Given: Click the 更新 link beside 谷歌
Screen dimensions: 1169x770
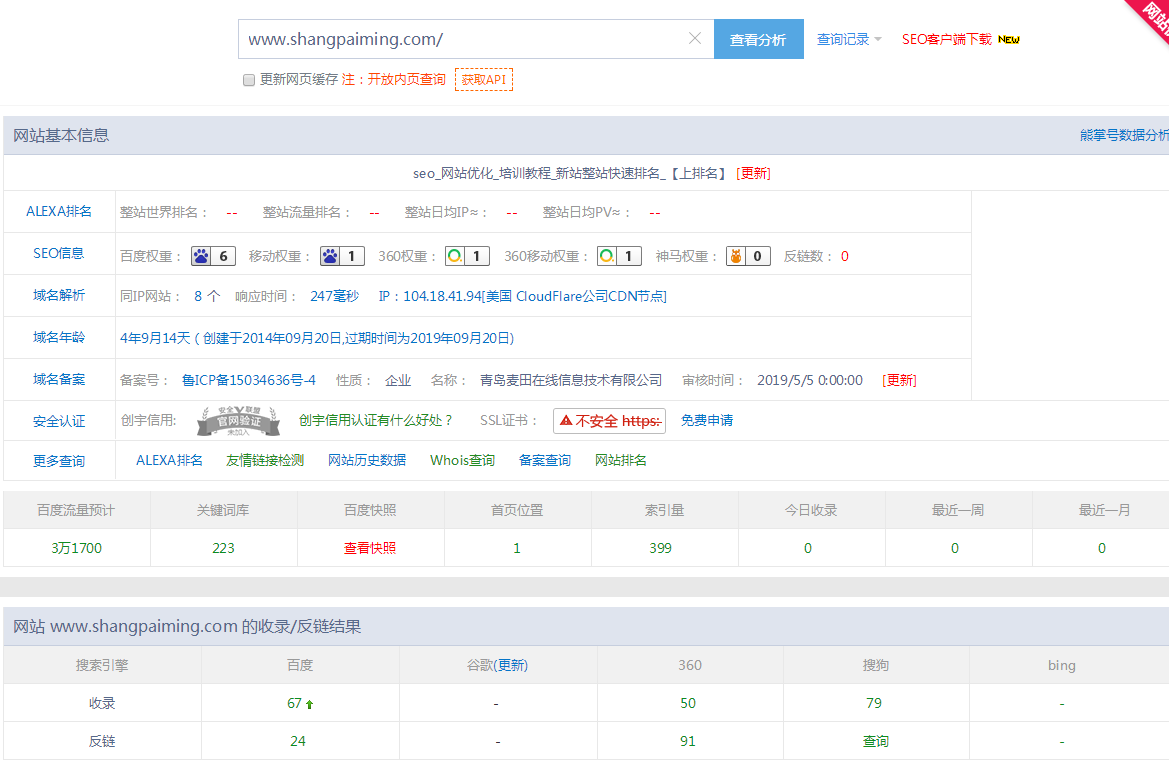Looking at the screenshot, I should [x=511, y=665].
